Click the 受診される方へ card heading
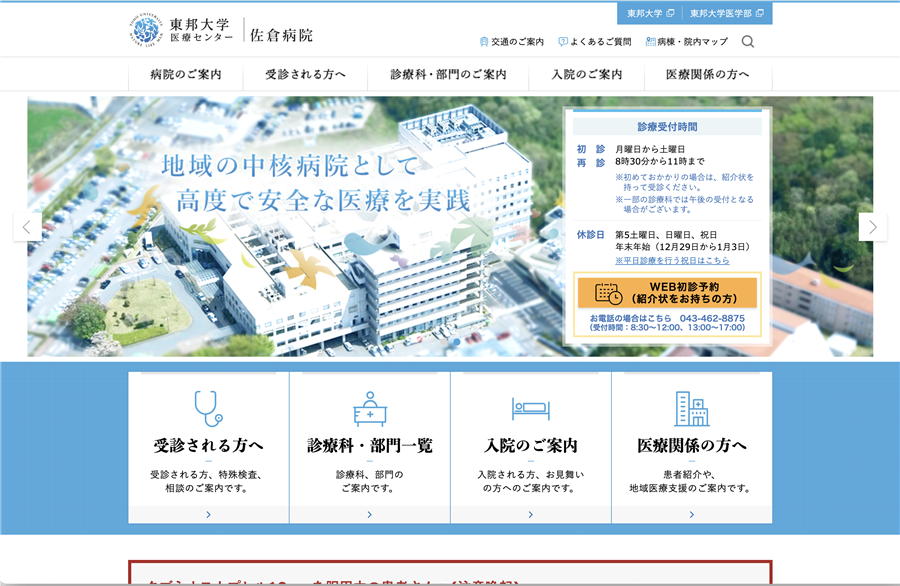This screenshot has height=586, width=900. tap(208, 445)
